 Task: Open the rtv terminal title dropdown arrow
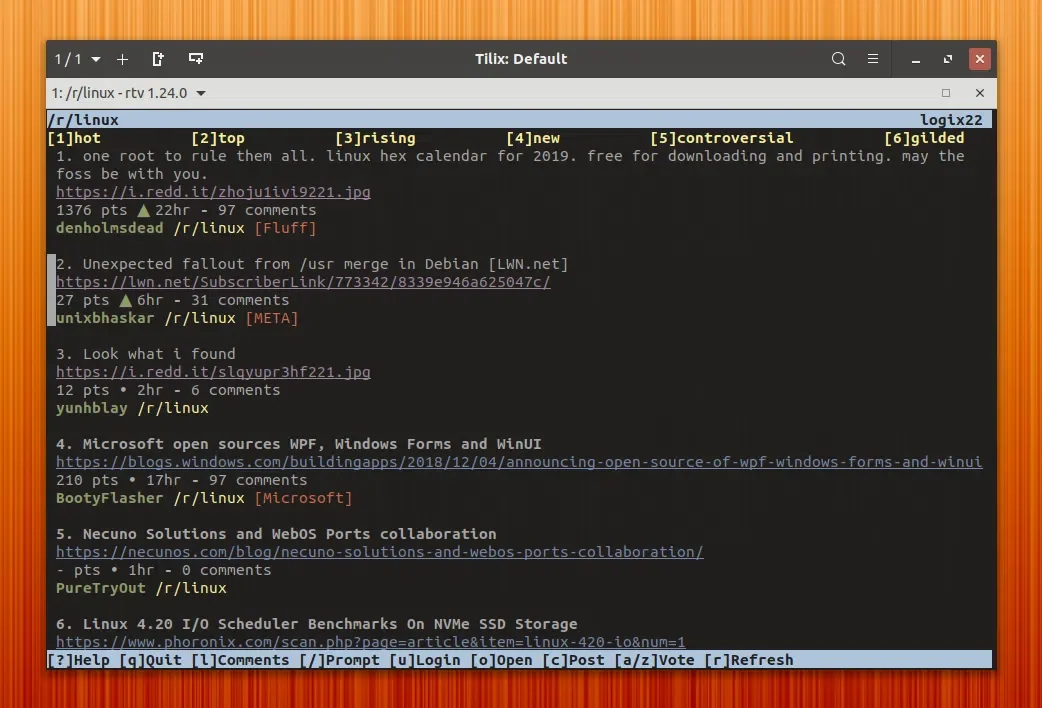click(x=200, y=92)
